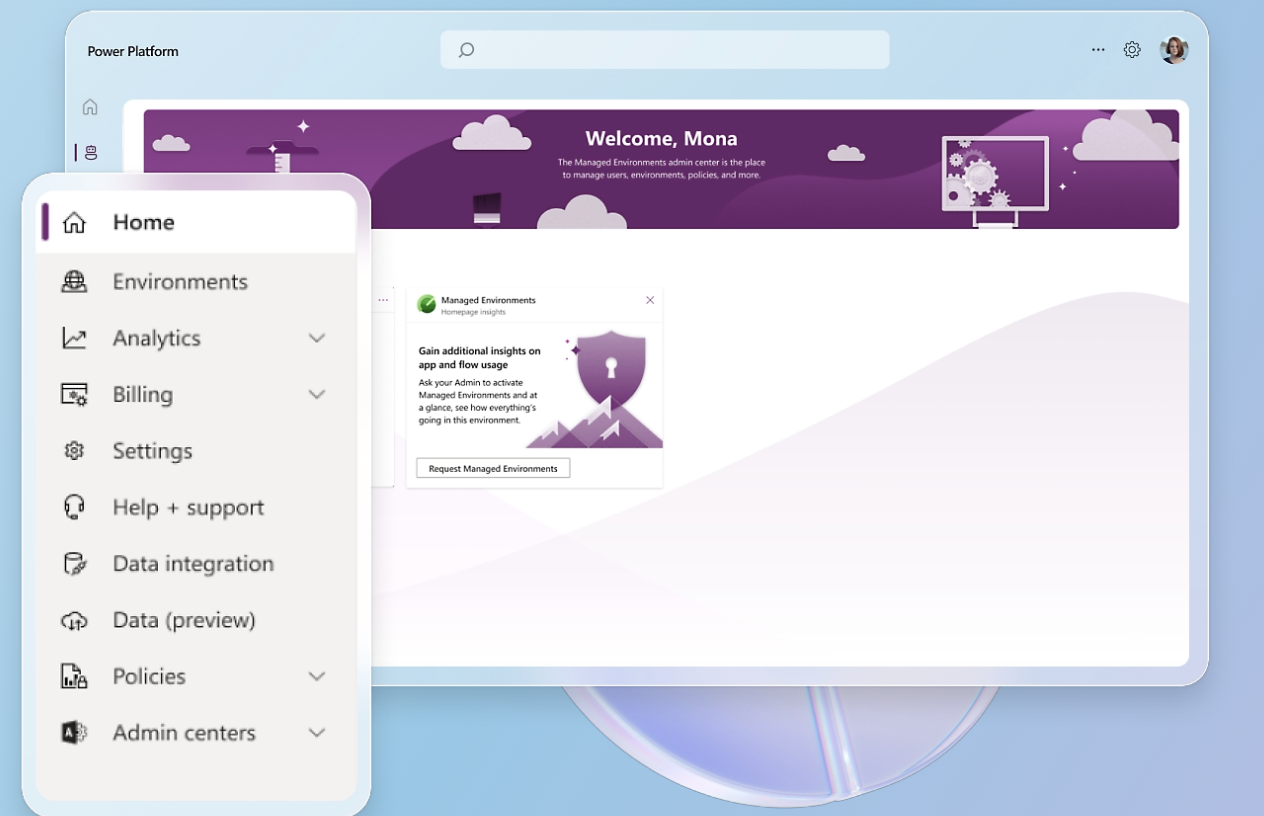Click 'Gain additional insights on app and flow usage'
The height and width of the screenshot is (816, 1264).
coord(479,358)
